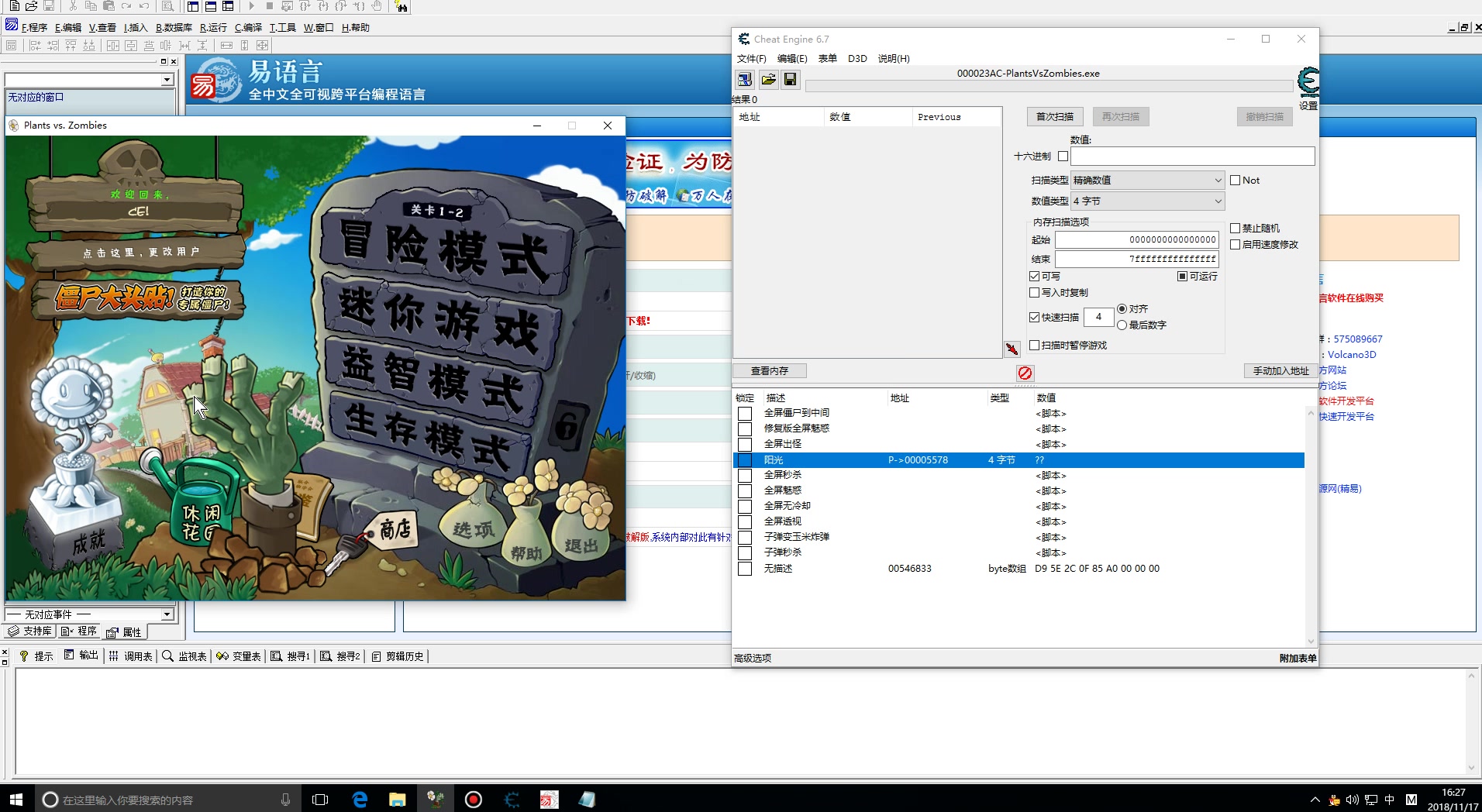Click 商店 shop tag in game window
This screenshot has height=812, width=1482.
click(x=395, y=530)
